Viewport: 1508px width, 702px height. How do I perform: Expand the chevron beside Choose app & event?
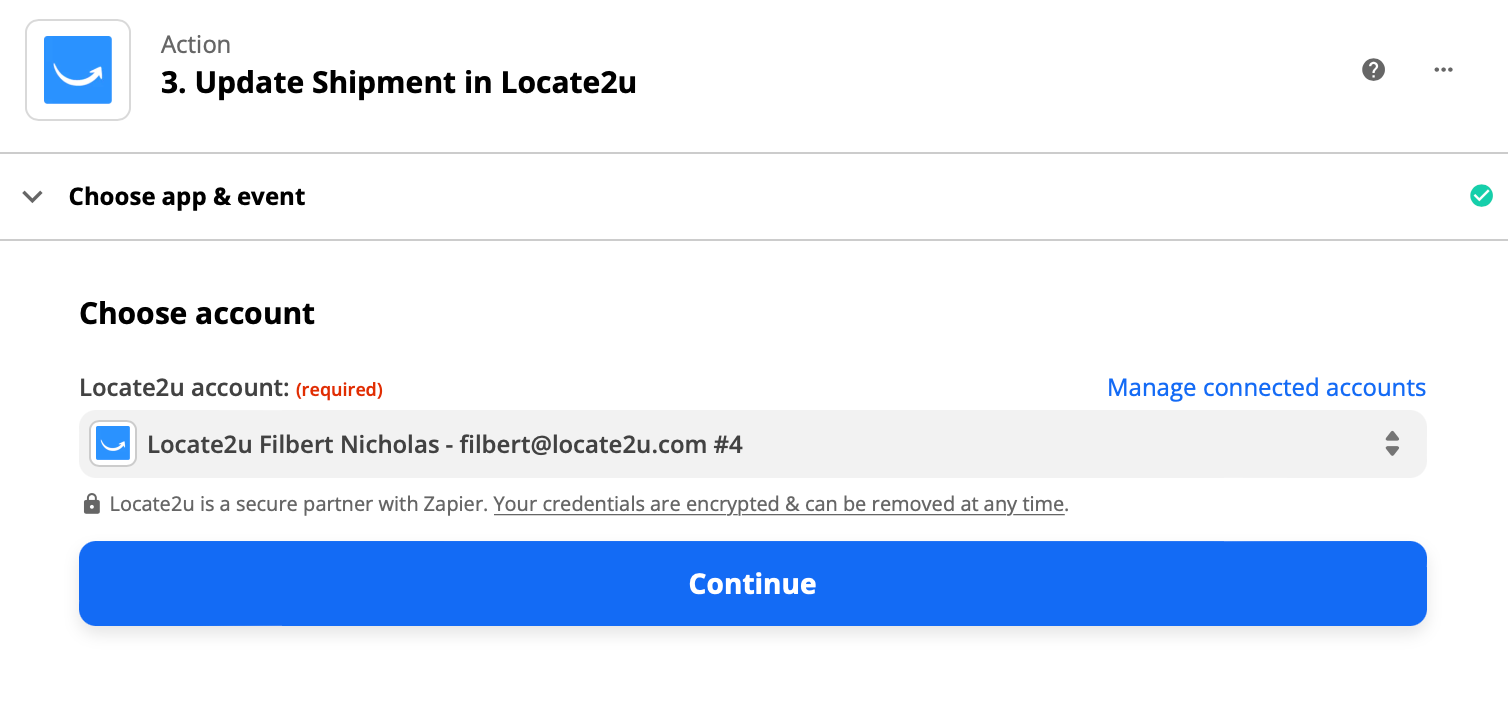point(33,197)
